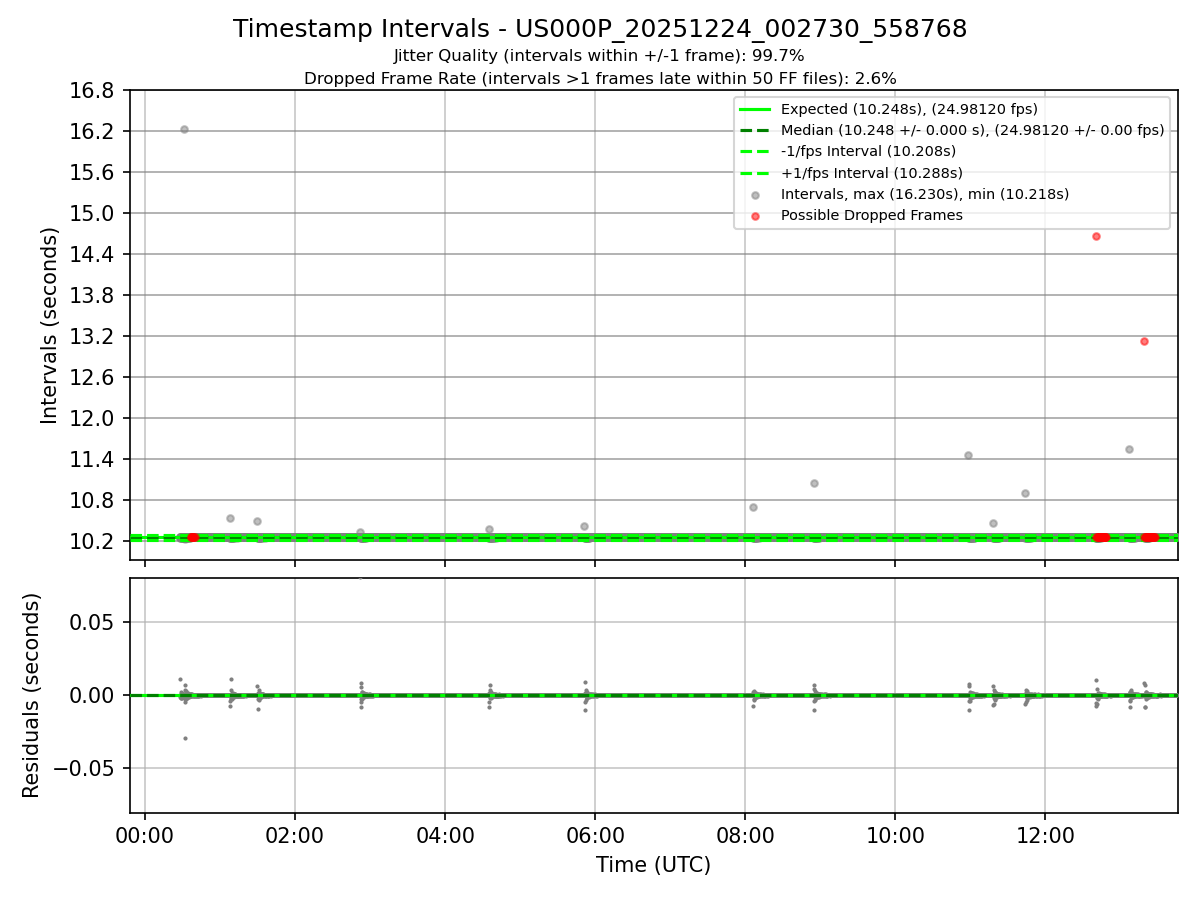Click the Dropped Frame Rate subtitle text

click(600, 78)
